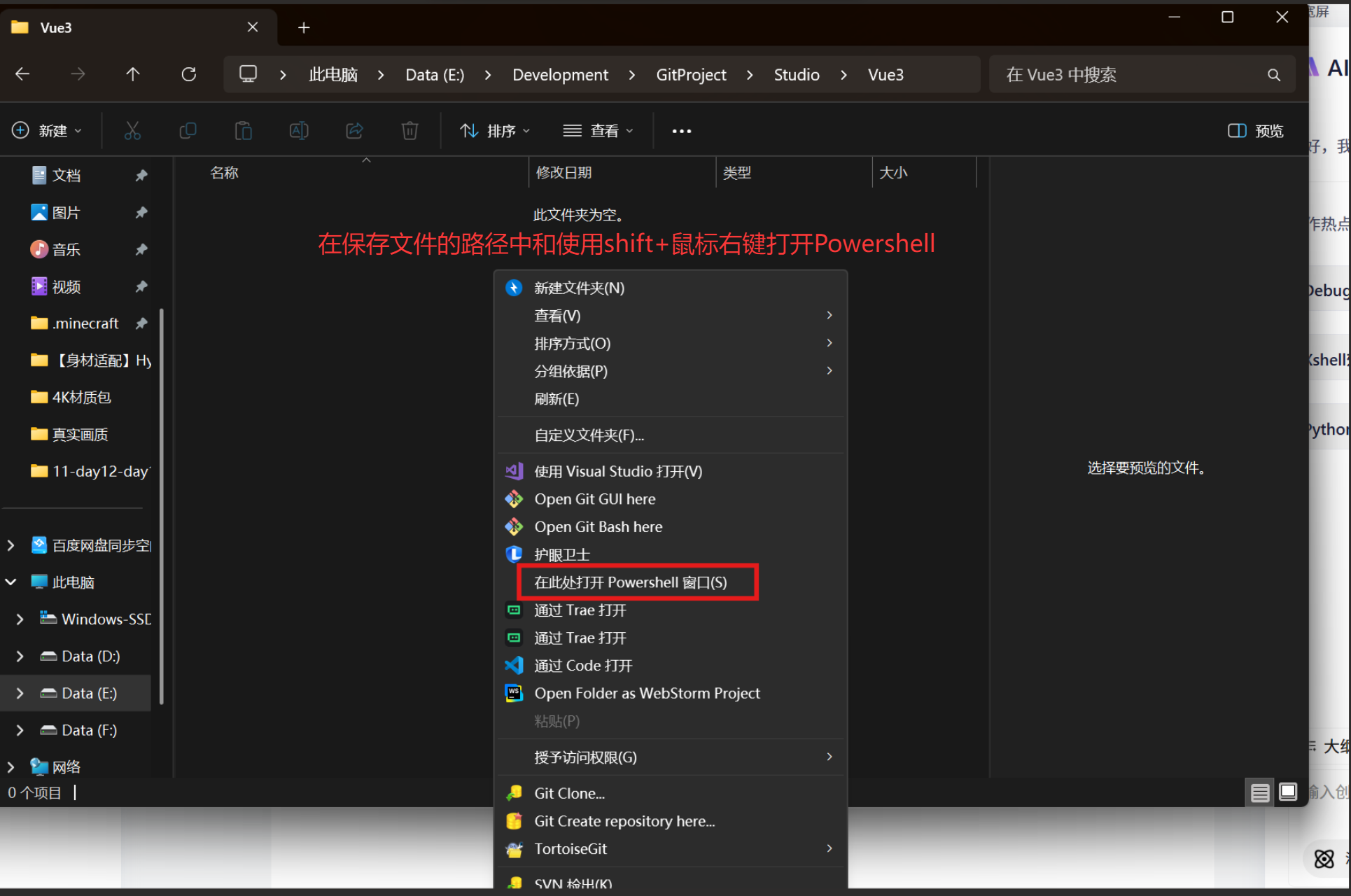The image size is (1351, 896).
Task: Select 在此处打开 Powershell 窗口(S) menu entry
Action: pos(630,582)
